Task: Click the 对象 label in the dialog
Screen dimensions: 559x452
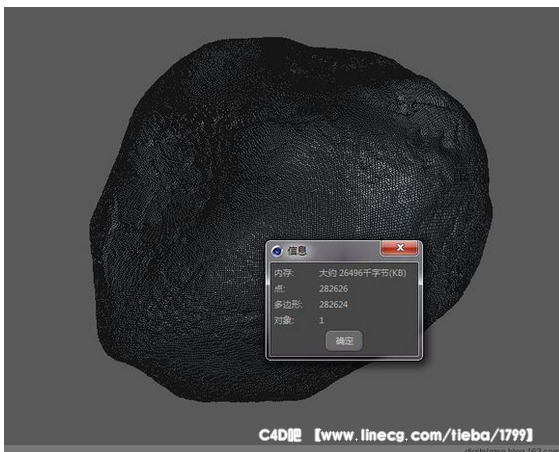Action: (x=284, y=320)
